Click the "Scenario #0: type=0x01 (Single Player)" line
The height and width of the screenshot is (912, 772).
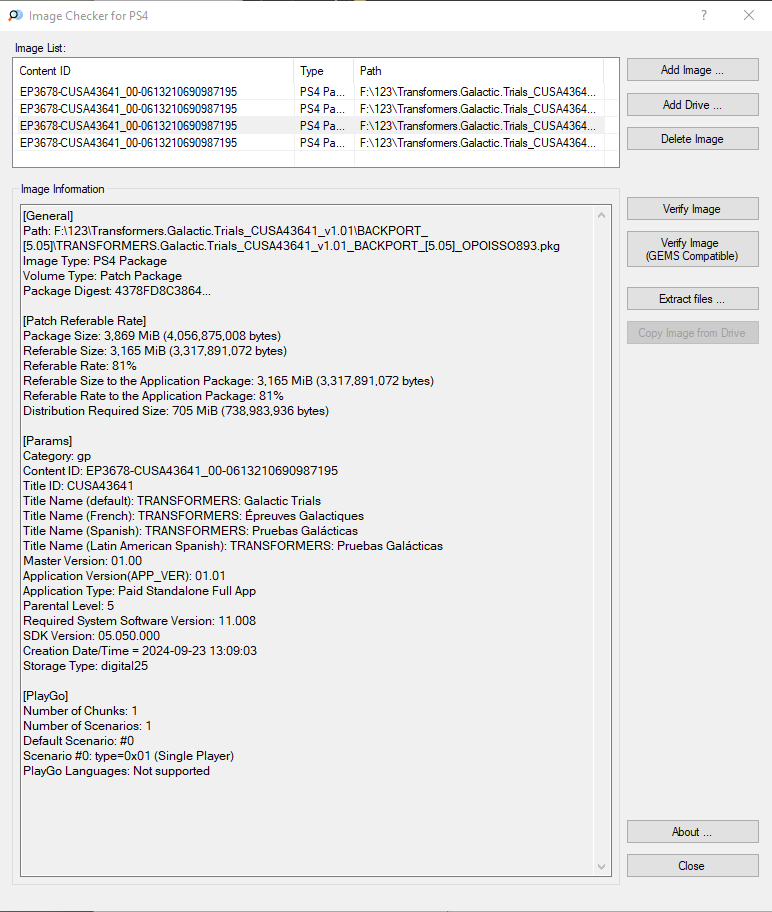(x=129, y=756)
